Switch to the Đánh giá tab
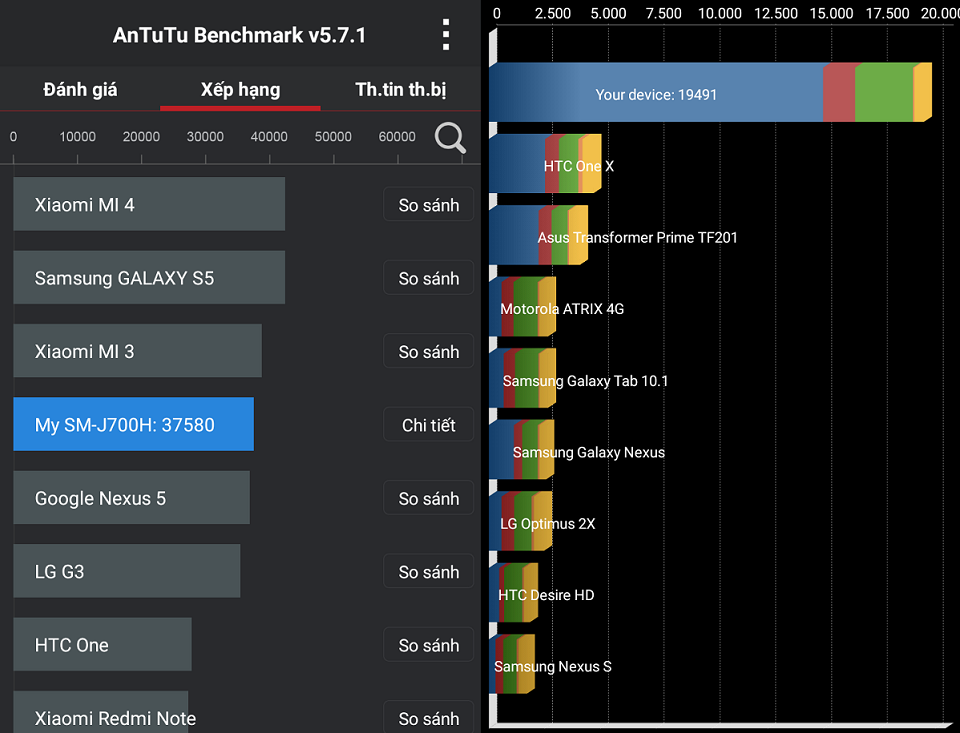 [80, 89]
